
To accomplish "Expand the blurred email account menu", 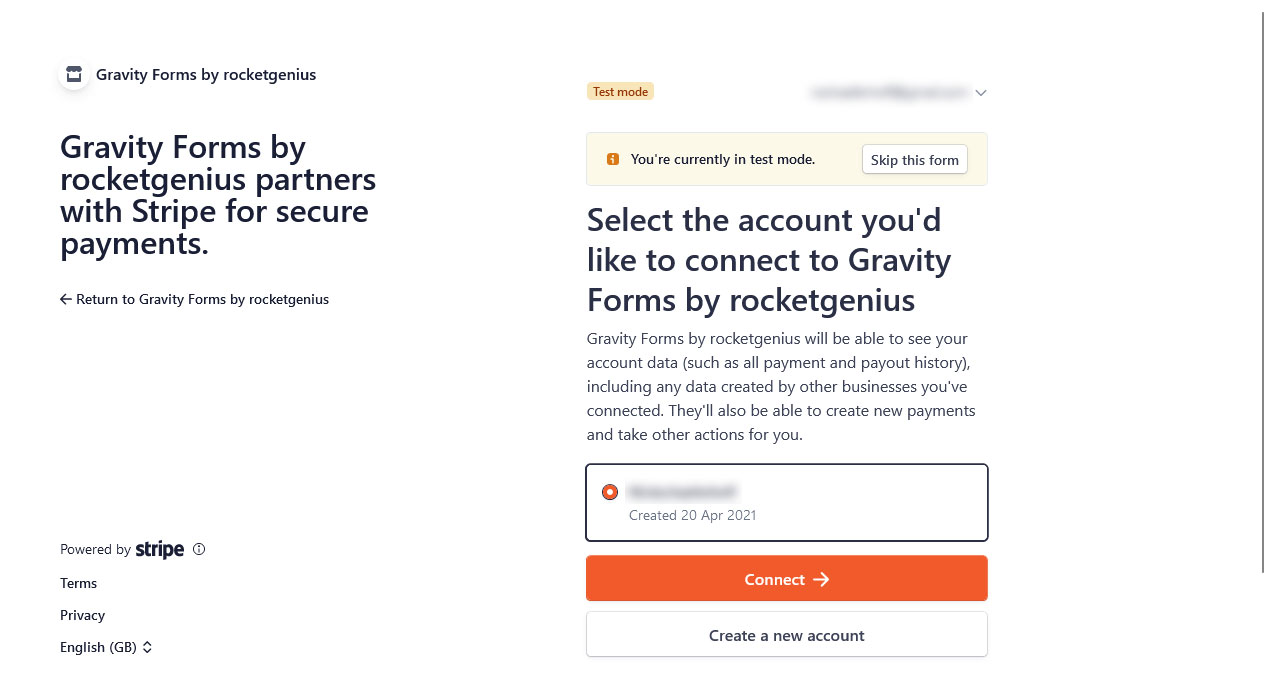I will click(x=899, y=92).
